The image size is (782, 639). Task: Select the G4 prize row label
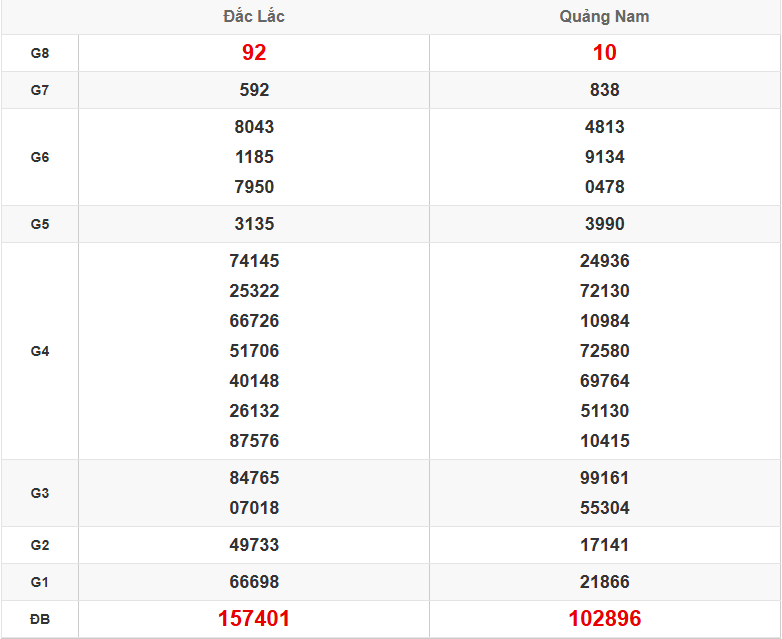pyautogui.click(x=40, y=351)
